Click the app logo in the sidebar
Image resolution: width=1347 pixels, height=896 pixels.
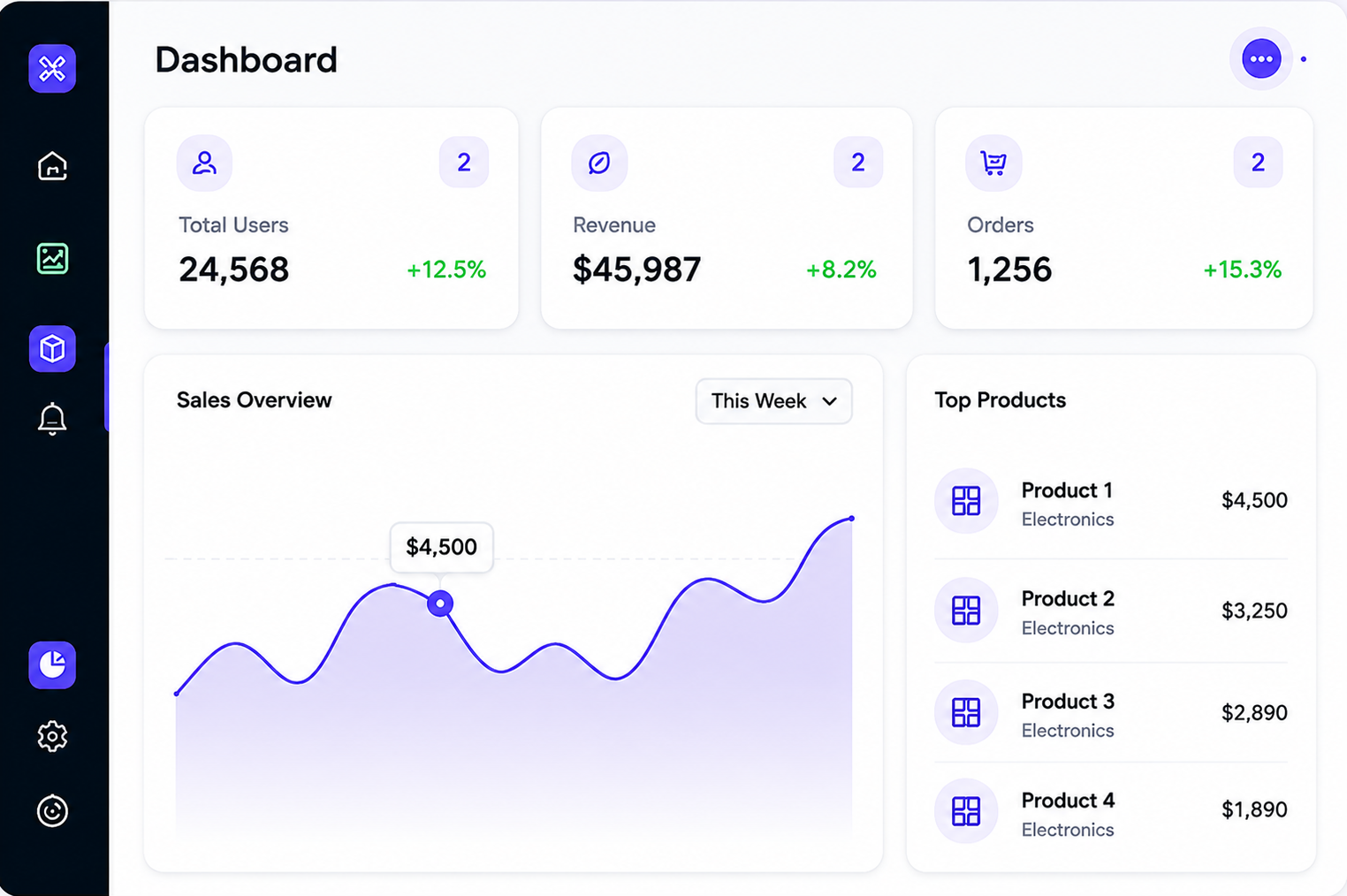(52, 68)
